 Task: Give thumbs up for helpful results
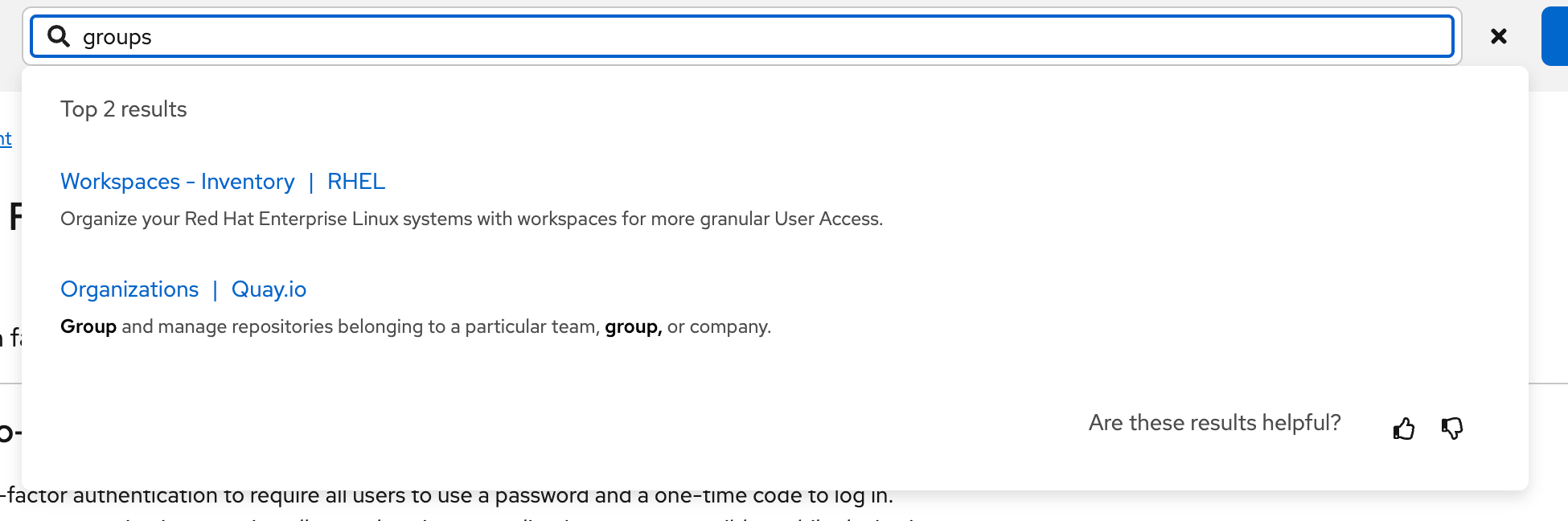coord(1404,429)
